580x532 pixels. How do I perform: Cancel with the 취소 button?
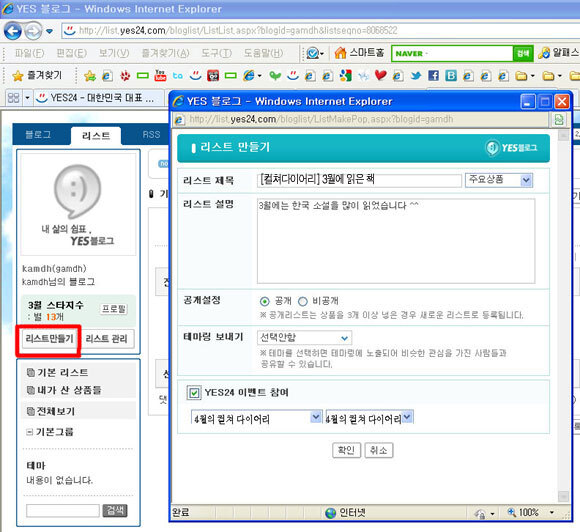coord(378,450)
